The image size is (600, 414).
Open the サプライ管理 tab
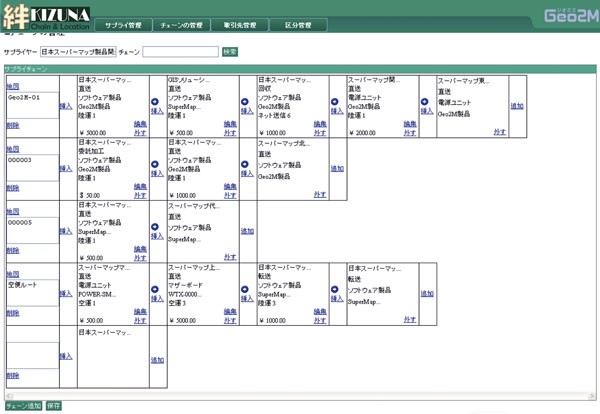[x=123, y=25]
